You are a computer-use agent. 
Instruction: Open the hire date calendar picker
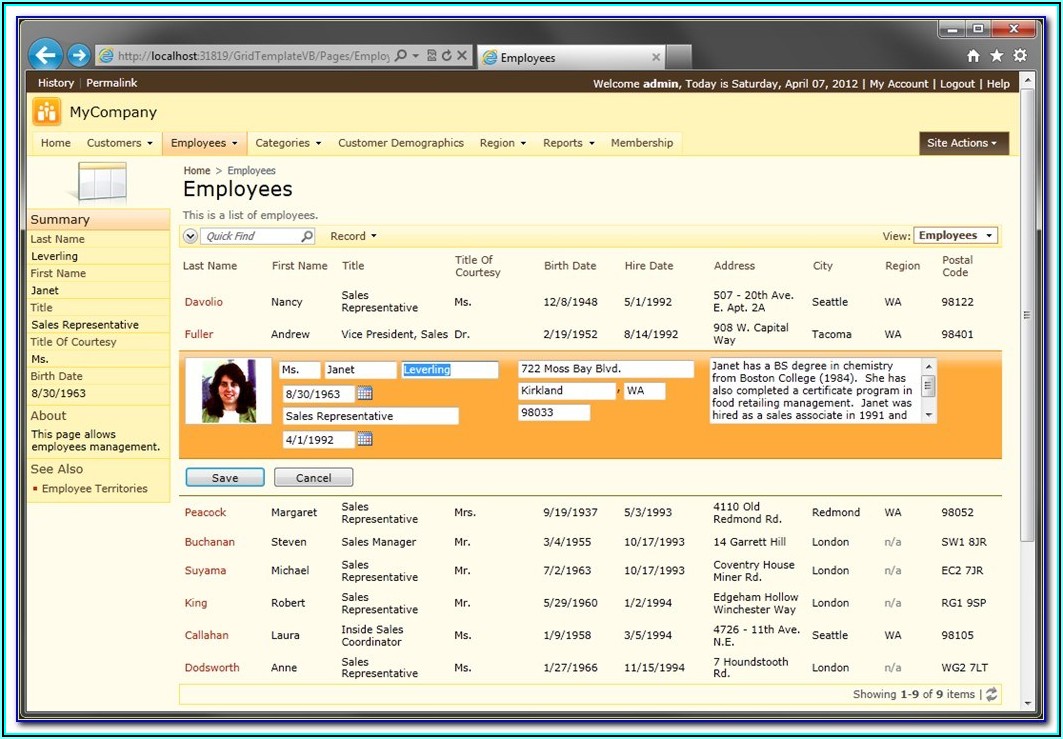click(365, 439)
